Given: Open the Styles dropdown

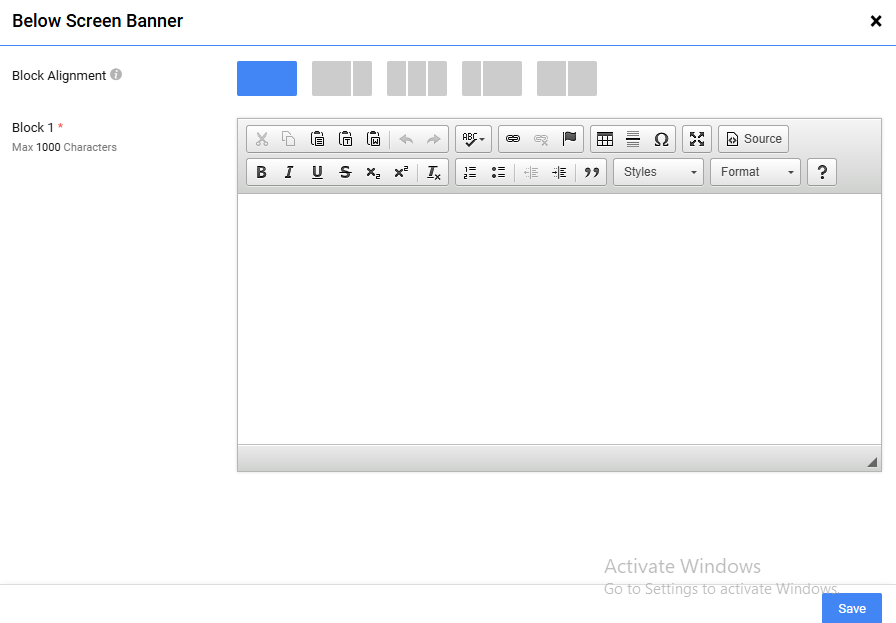Looking at the screenshot, I should [658, 172].
